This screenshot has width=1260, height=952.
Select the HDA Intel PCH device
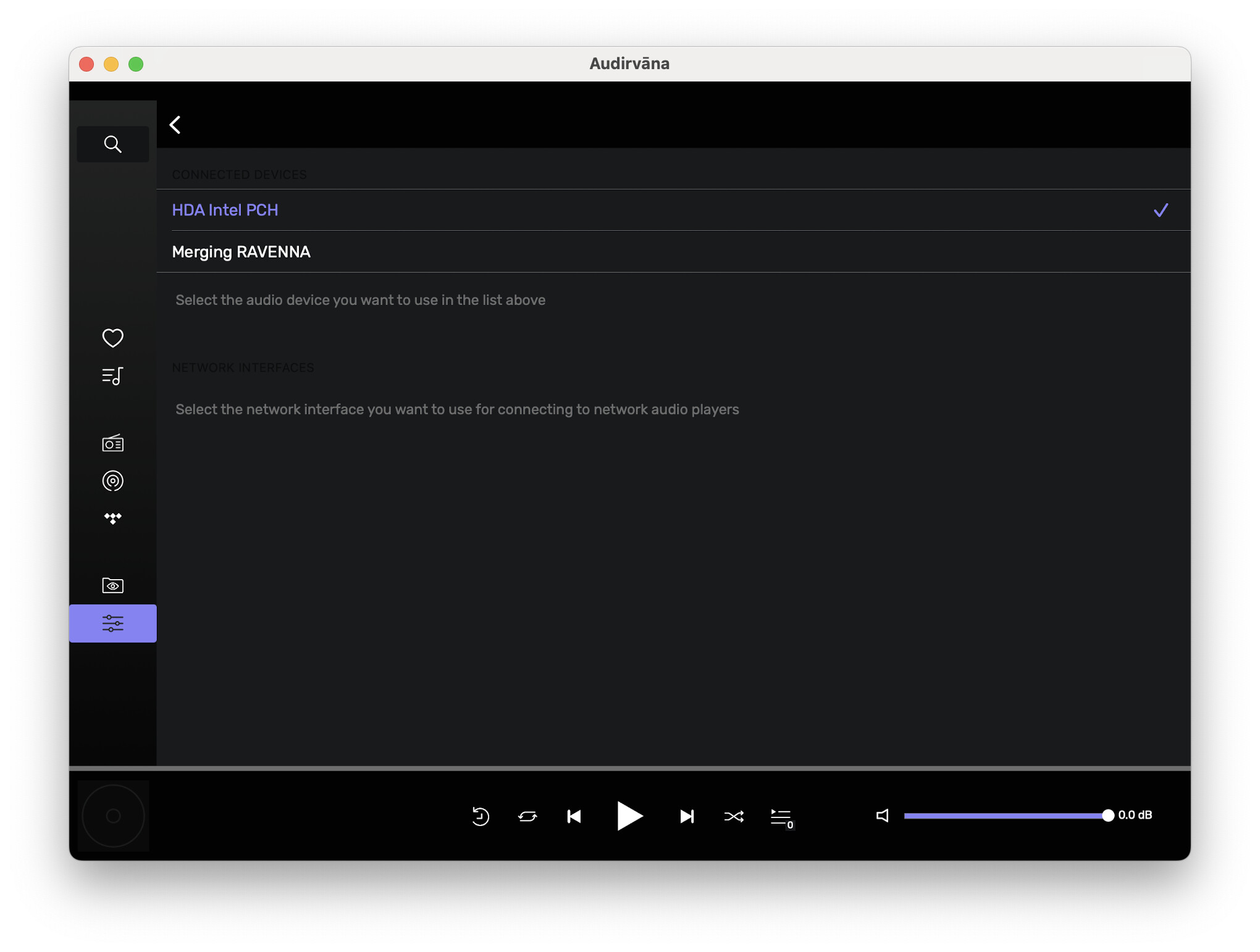[225, 210]
